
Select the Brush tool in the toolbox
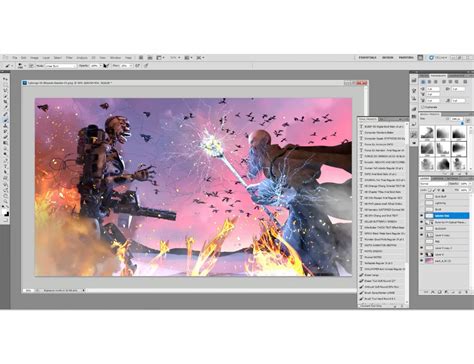(x=5, y=120)
